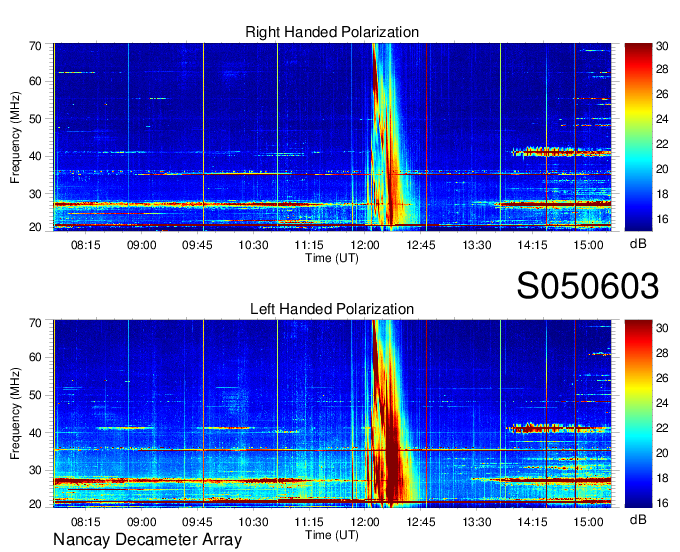
Task: Click the 15:00 time tick on right-handed plot
Action: pyautogui.click(x=588, y=245)
